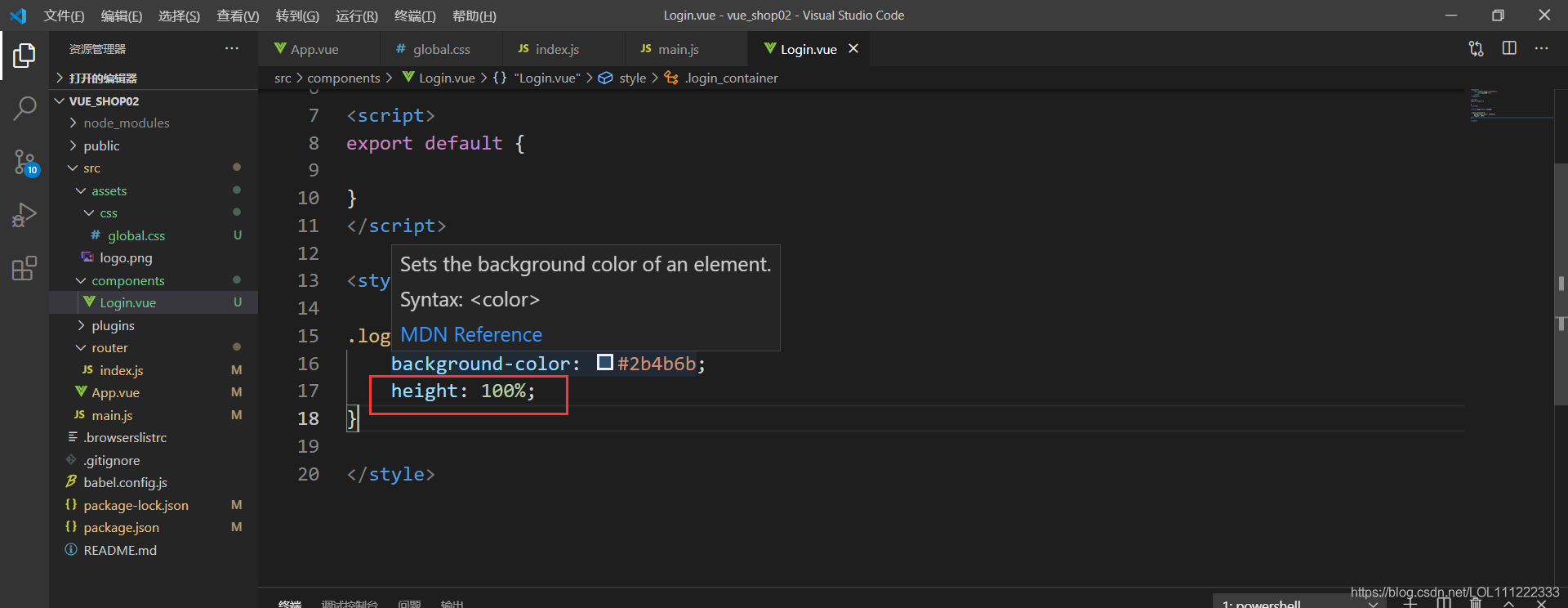Open index.js under router folder
1568x608 pixels.
(x=154, y=370)
